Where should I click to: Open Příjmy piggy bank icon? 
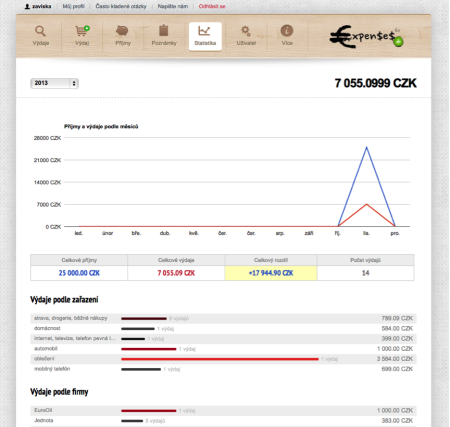[122, 31]
